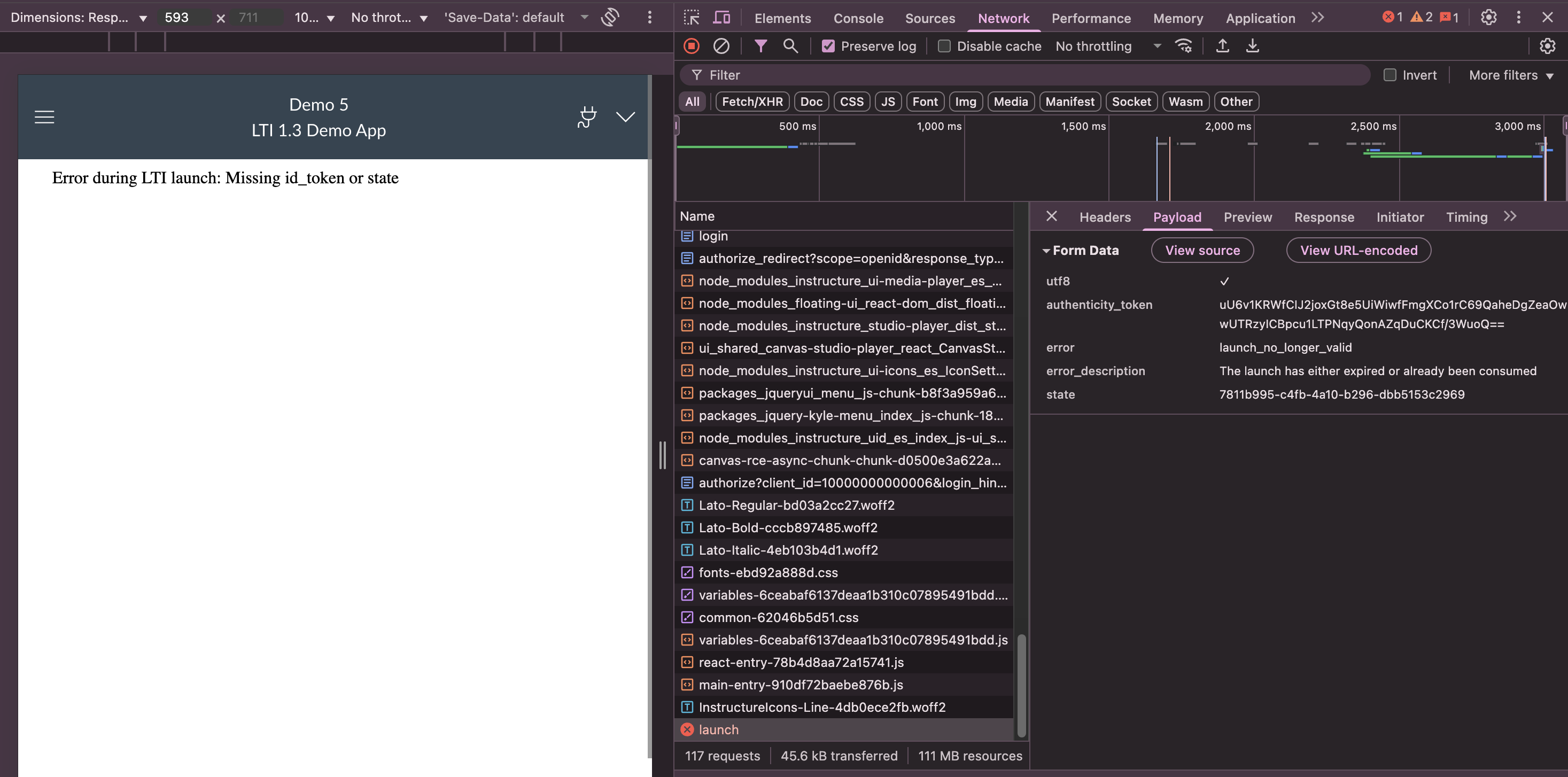Select the inspect element cursor icon
This screenshot has height=777, width=1568.
pos(691,18)
